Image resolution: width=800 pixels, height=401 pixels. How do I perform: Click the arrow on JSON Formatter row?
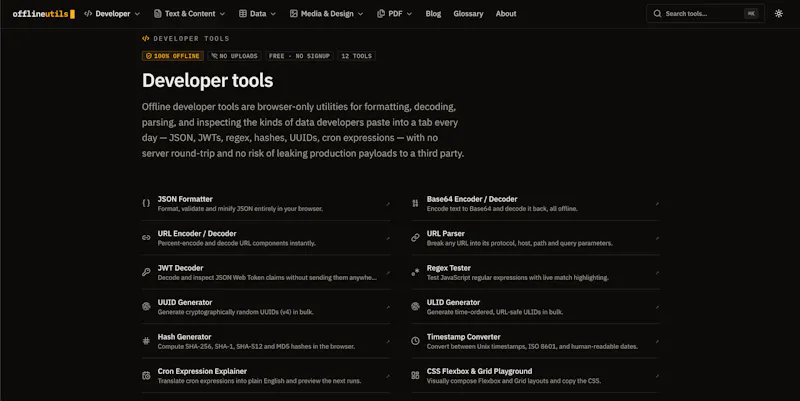[388, 204]
